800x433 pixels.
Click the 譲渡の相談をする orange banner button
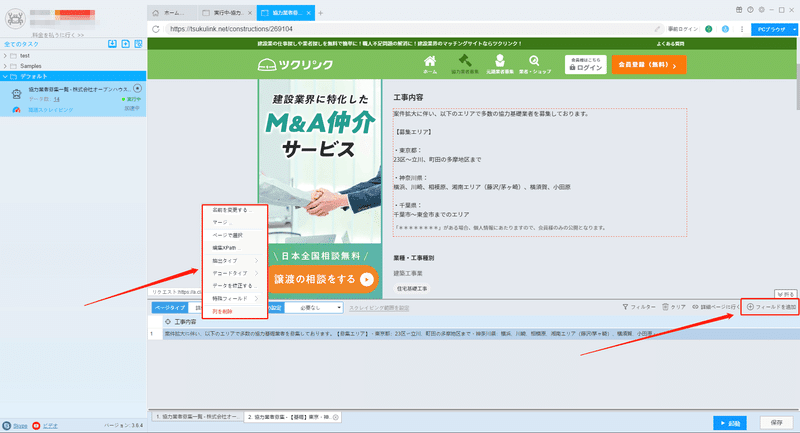pyautogui.click(x=322, y=279)
